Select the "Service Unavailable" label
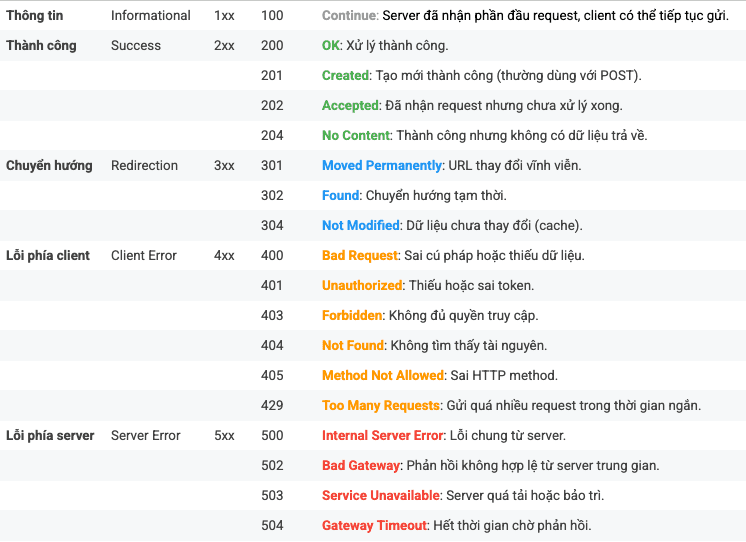Image resolution: width=746 pixels, height=542 pixels. pyautogui.click(x=381, y=496)
